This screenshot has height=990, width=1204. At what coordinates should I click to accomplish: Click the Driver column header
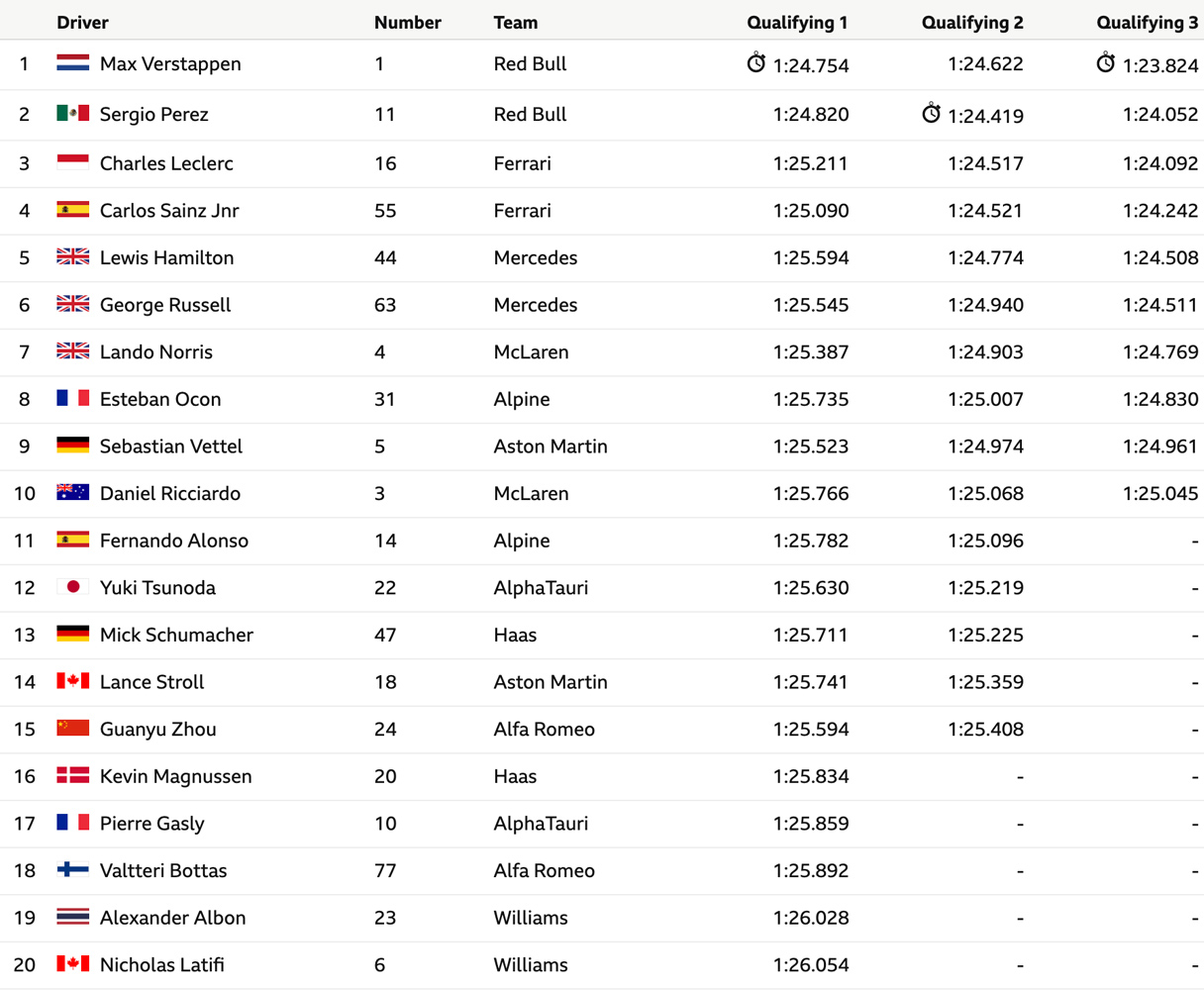[x=82, y=22]
